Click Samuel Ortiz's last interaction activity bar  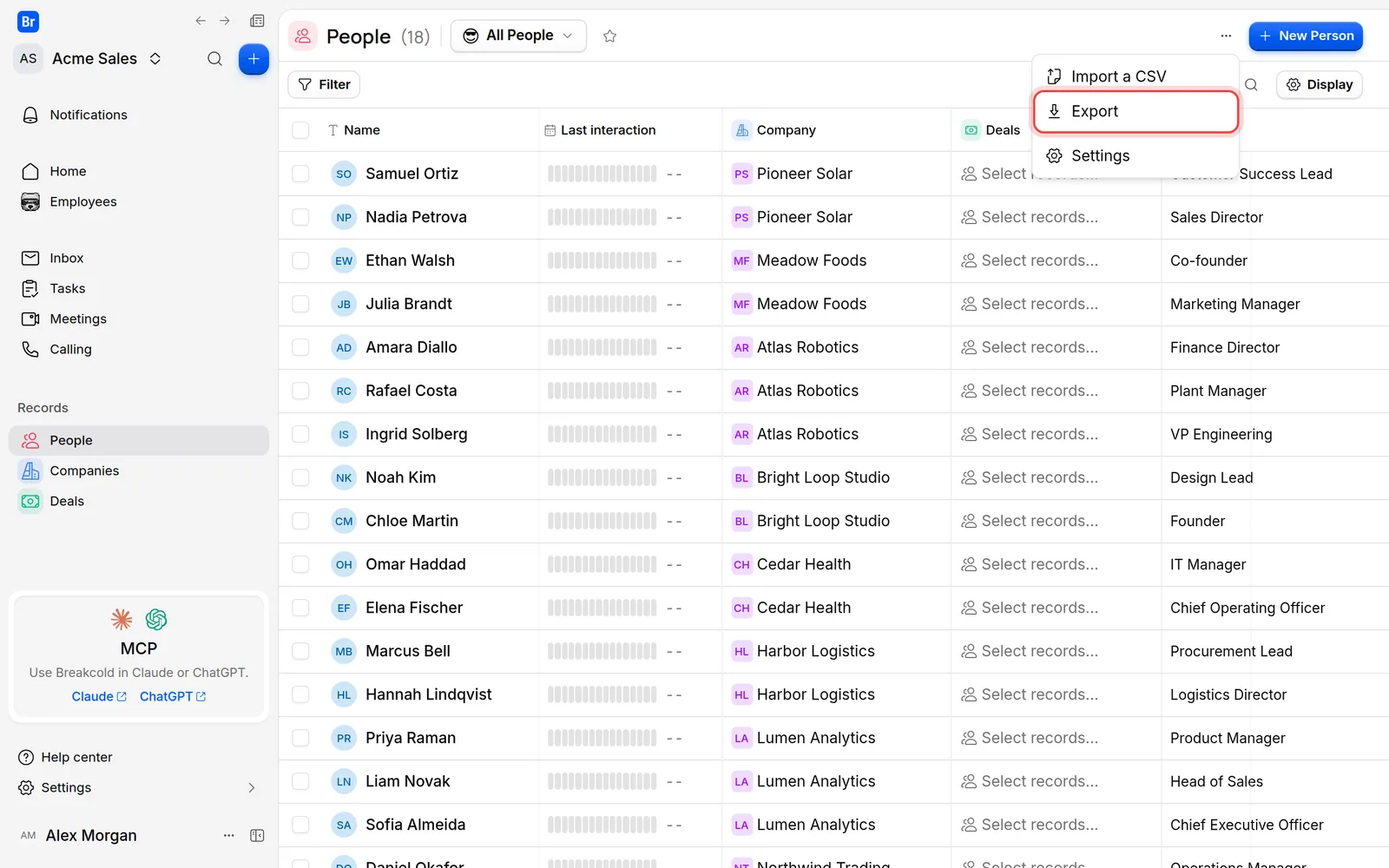click(602, 174)
